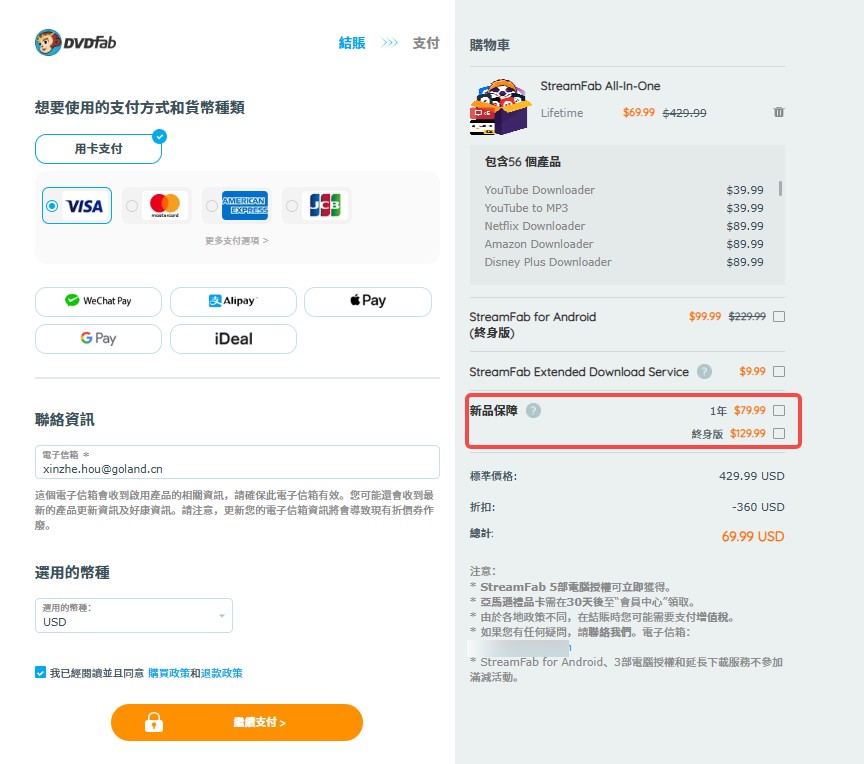Click YouTube Downloader in product list
This screenshot has height=764, width=864.
click(539, 190)
